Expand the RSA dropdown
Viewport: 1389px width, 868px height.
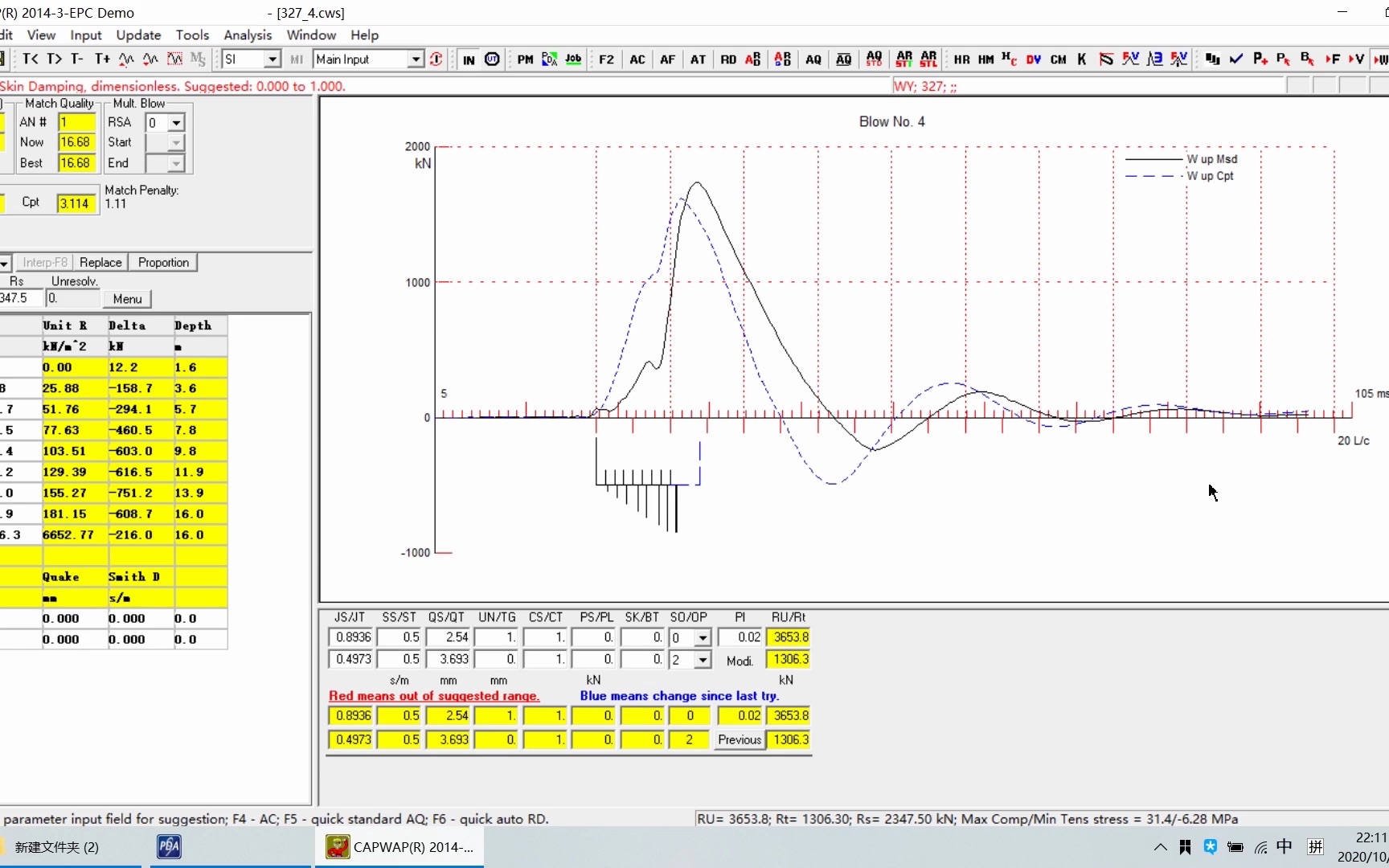[176, 123]
